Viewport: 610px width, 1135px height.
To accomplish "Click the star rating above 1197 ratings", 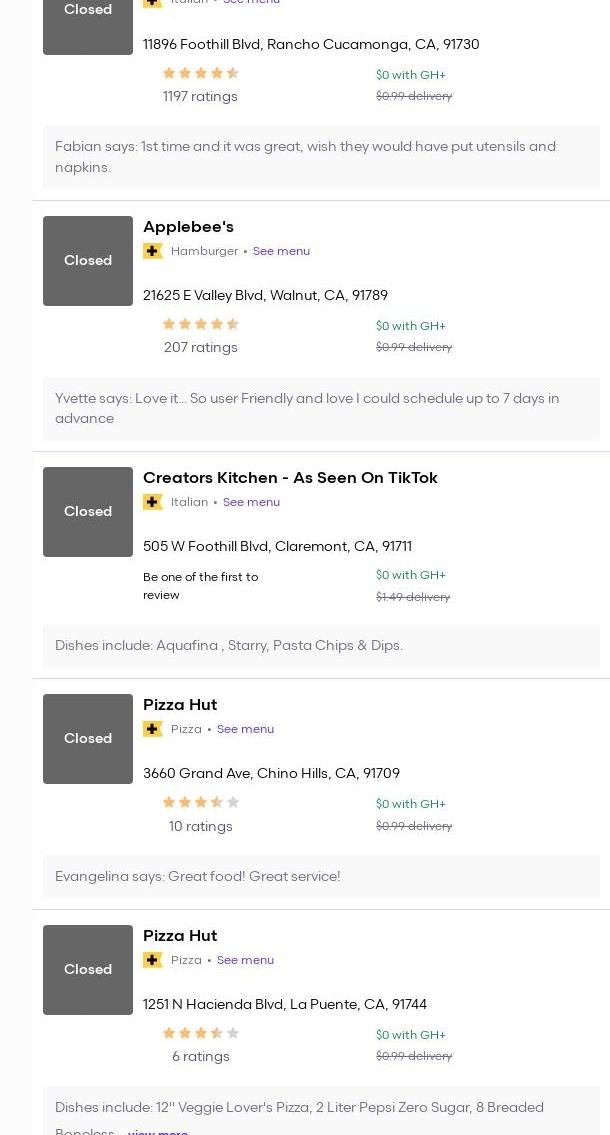I will coord(200,73).
